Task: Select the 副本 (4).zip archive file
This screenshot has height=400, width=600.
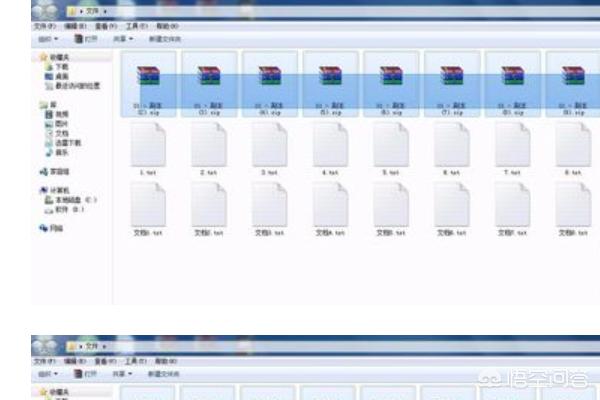Action: (270, 84)
